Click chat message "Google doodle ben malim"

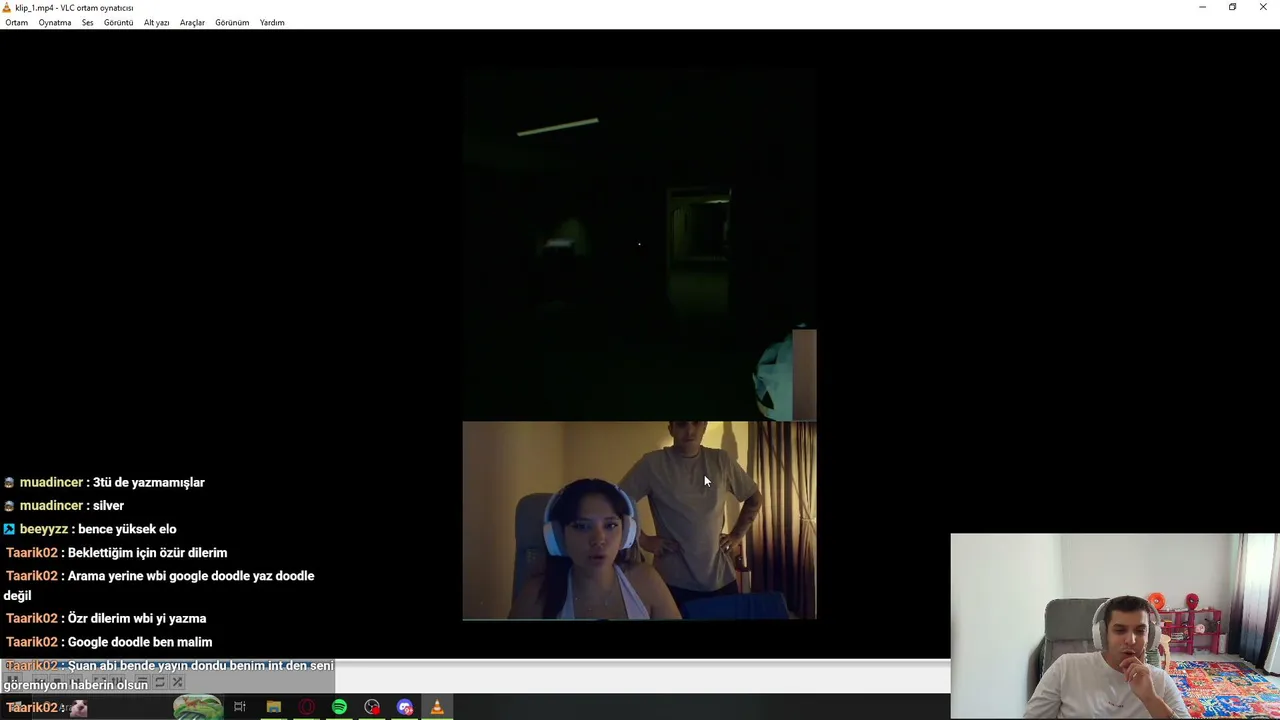pos(140,642)
